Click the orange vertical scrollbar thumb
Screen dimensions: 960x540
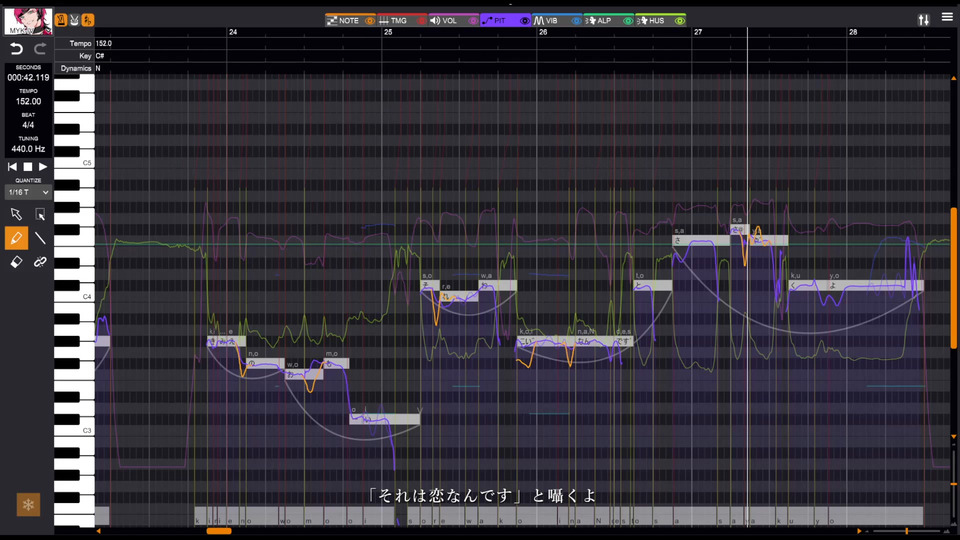(x=953, y=279)
